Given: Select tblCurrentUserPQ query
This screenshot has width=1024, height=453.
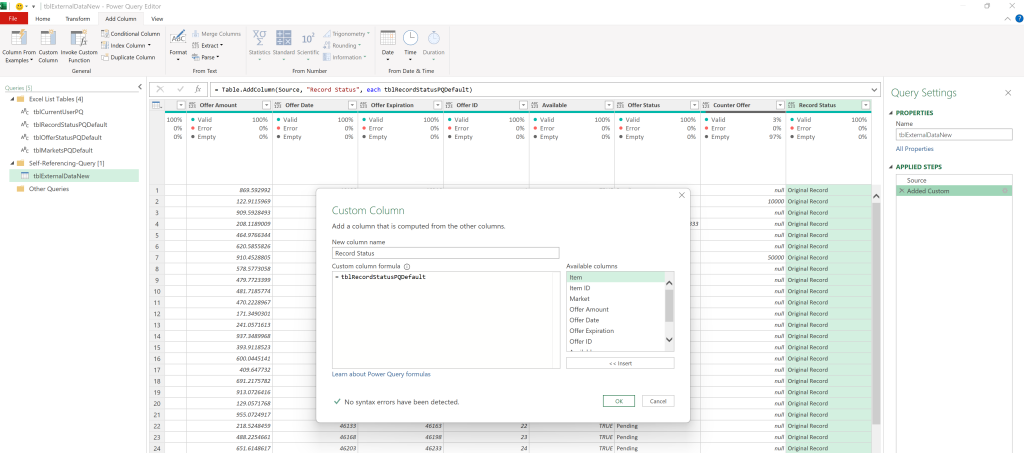Looking at the screenshot, I should point(58,112).
